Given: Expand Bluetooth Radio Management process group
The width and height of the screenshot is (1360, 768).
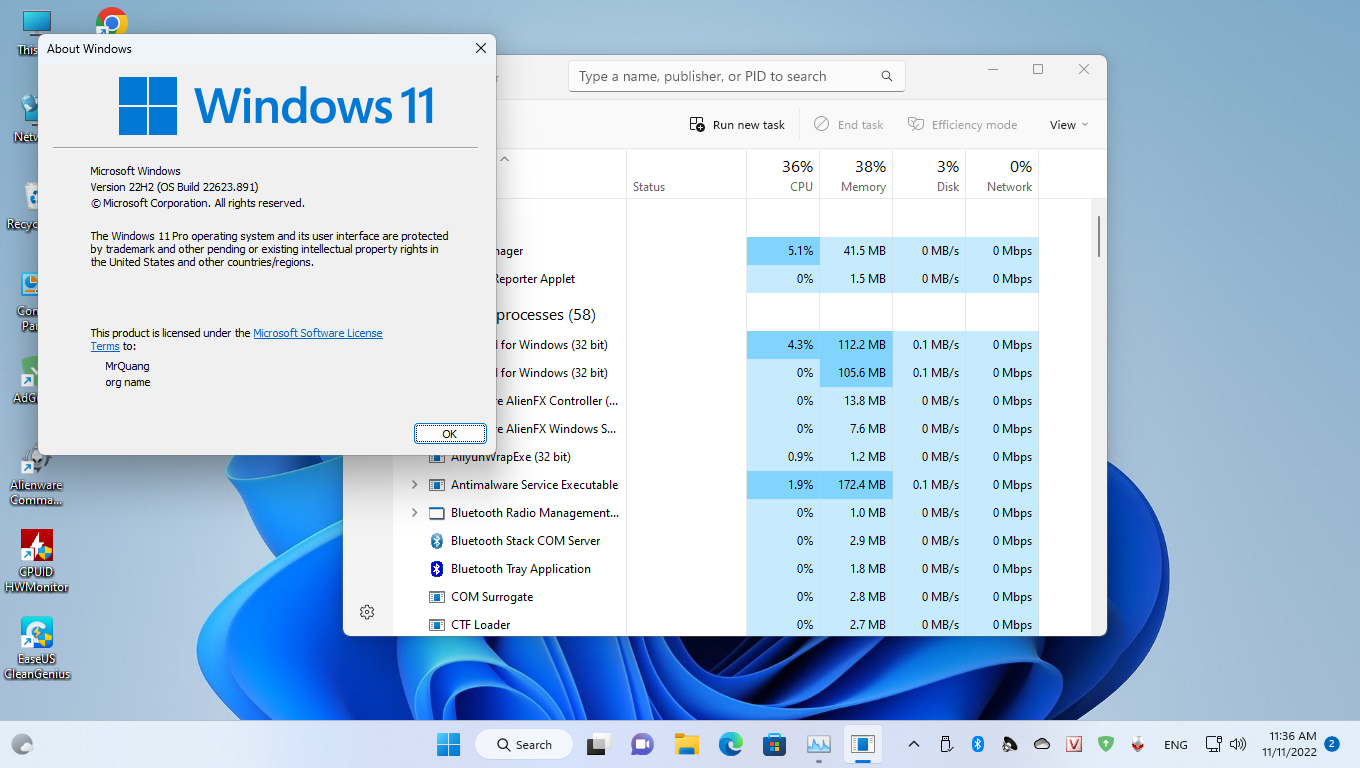Looking at the screenshot, I should point(415,513).
